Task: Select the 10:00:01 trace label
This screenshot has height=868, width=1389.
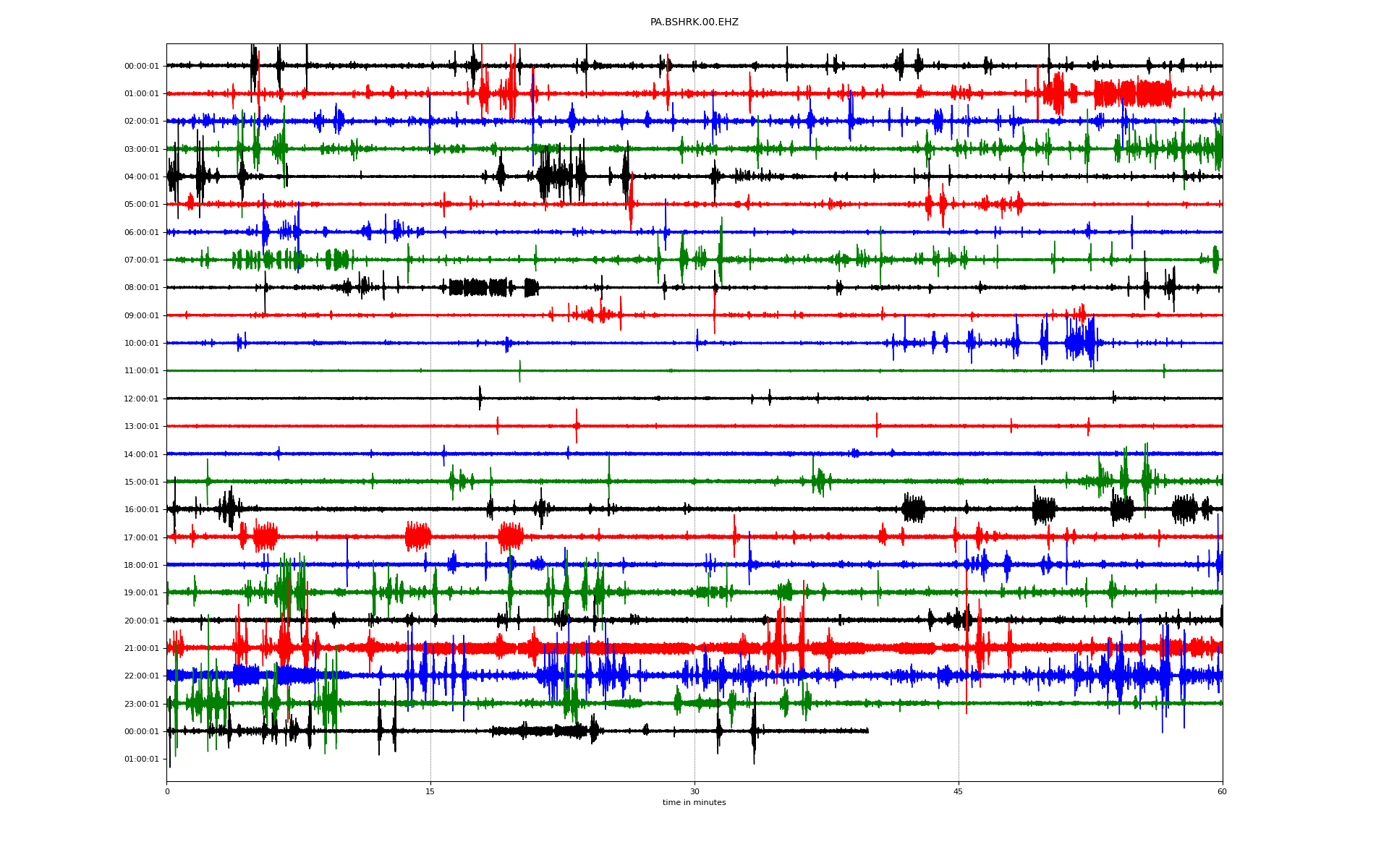Action: coord(141,344)
